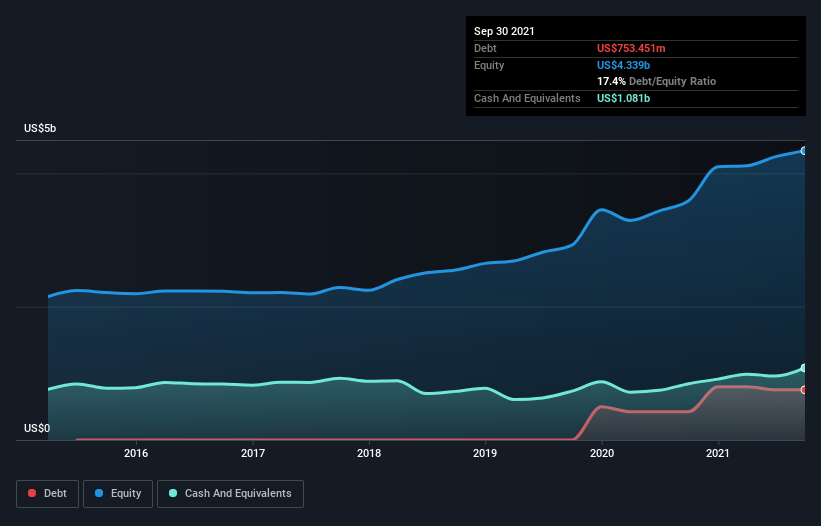821x526 pixels.
Task: Toggle the Cash And Equivalents legend button
Action: [x=230, y=494]
